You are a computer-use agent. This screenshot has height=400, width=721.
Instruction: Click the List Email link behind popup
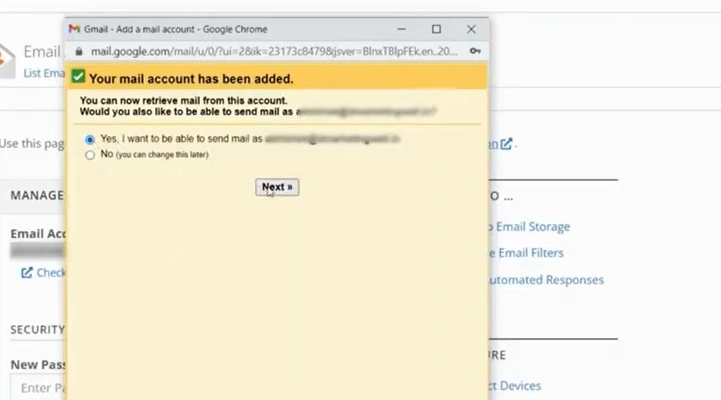click(x=44, y=73)
